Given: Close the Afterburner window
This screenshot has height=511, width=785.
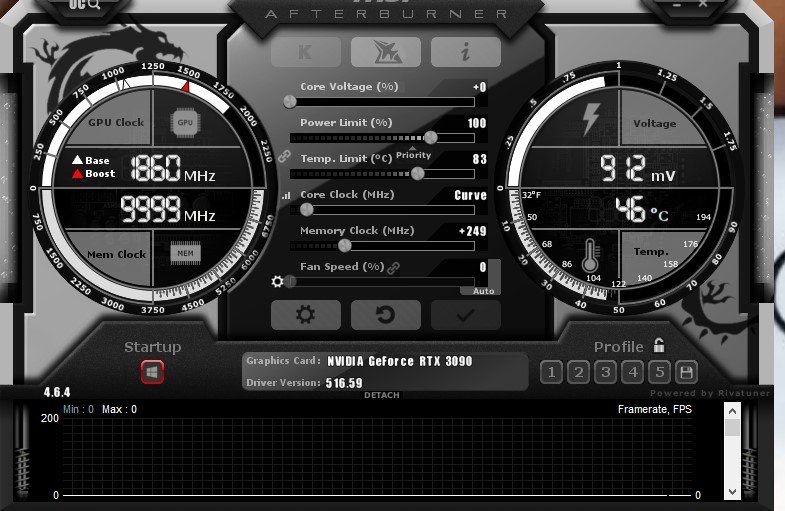Looking at the screenshot, I should coord(703,4).
